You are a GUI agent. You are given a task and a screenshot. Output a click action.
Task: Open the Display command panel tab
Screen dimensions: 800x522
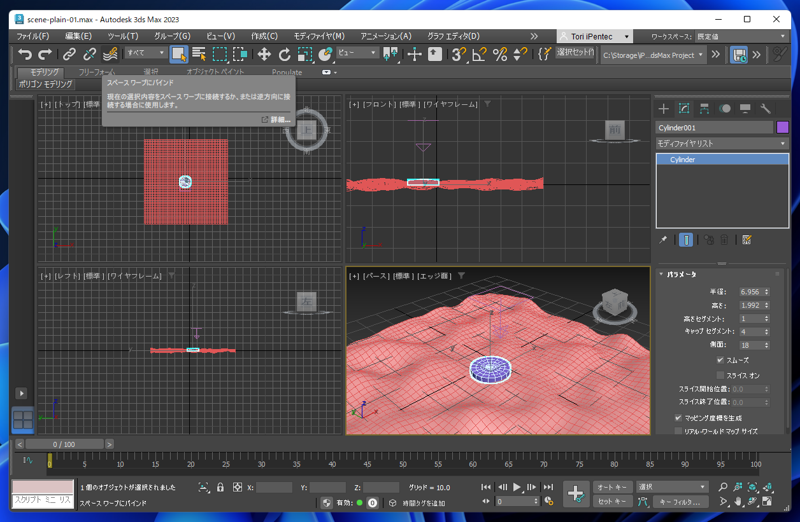(745, 108)
